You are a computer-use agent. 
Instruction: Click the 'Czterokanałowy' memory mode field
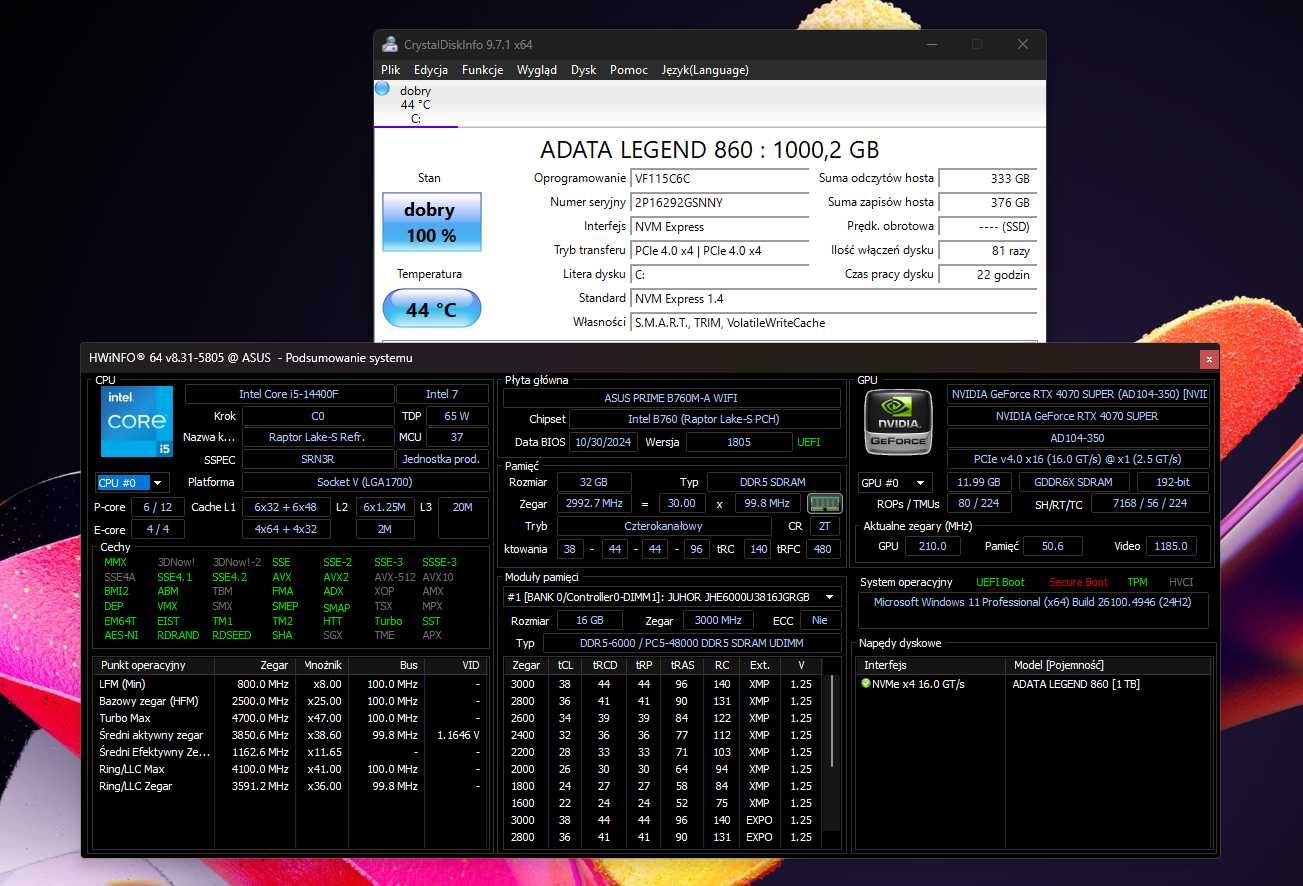664,526
